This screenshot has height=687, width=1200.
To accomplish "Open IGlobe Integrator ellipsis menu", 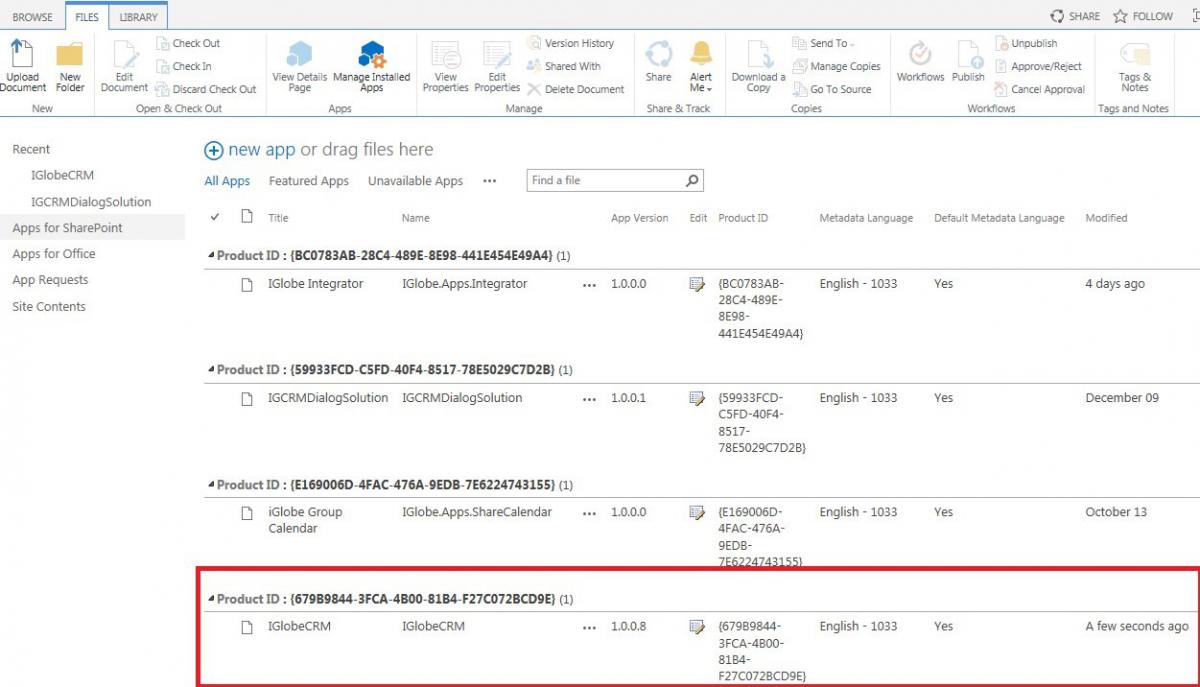I will (x=589, y=285).
